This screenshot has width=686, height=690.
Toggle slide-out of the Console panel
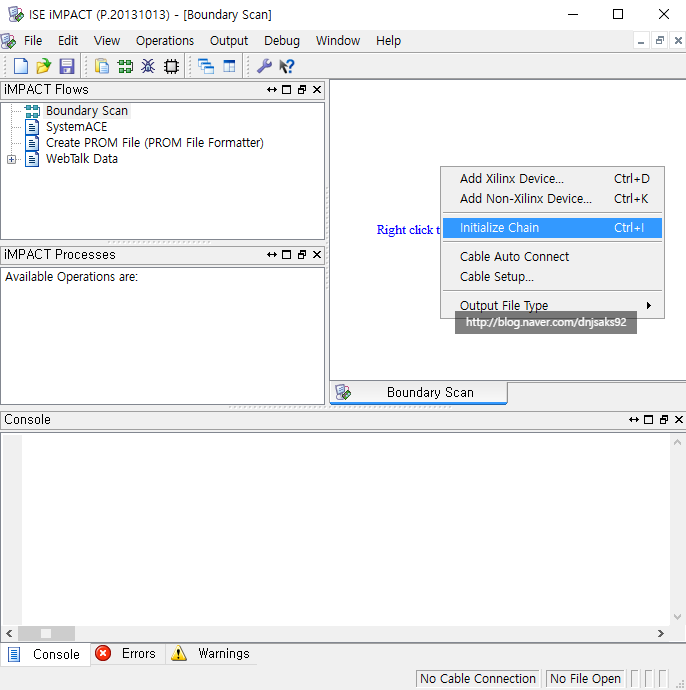(x=634, y=420)
